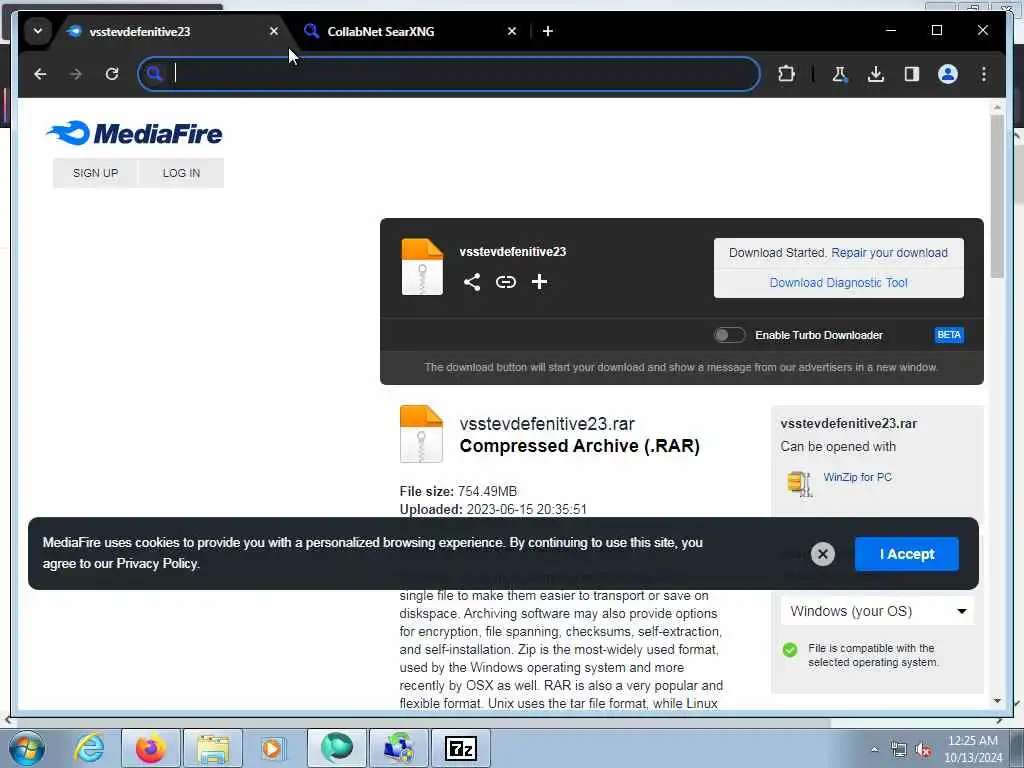
Task: Open the Windows (your OS) dropdown
Action: point(877,611)
